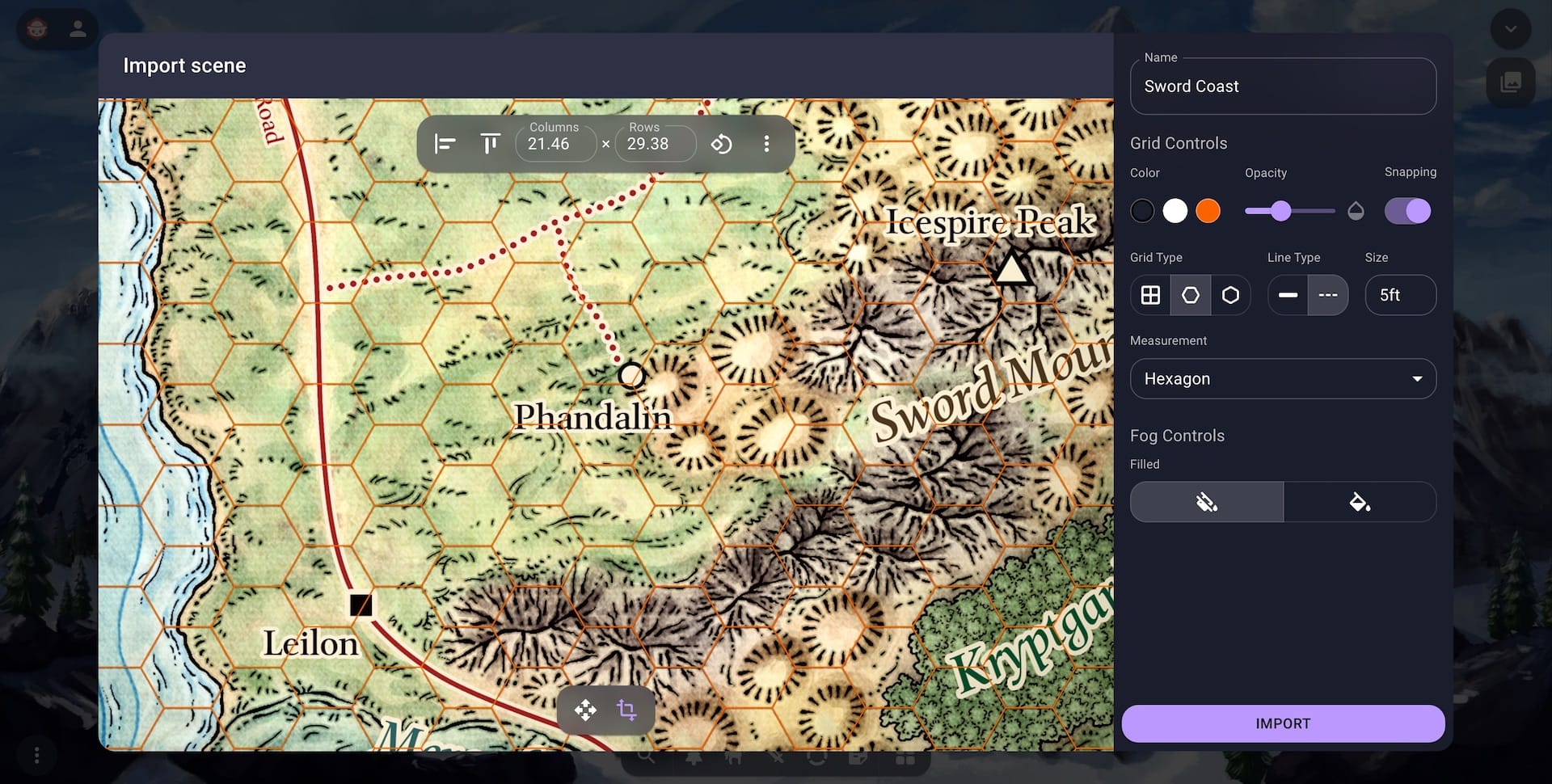Select dashed line type
The height and width of the screenshot is (784, 1552).
click(1327, 295)
